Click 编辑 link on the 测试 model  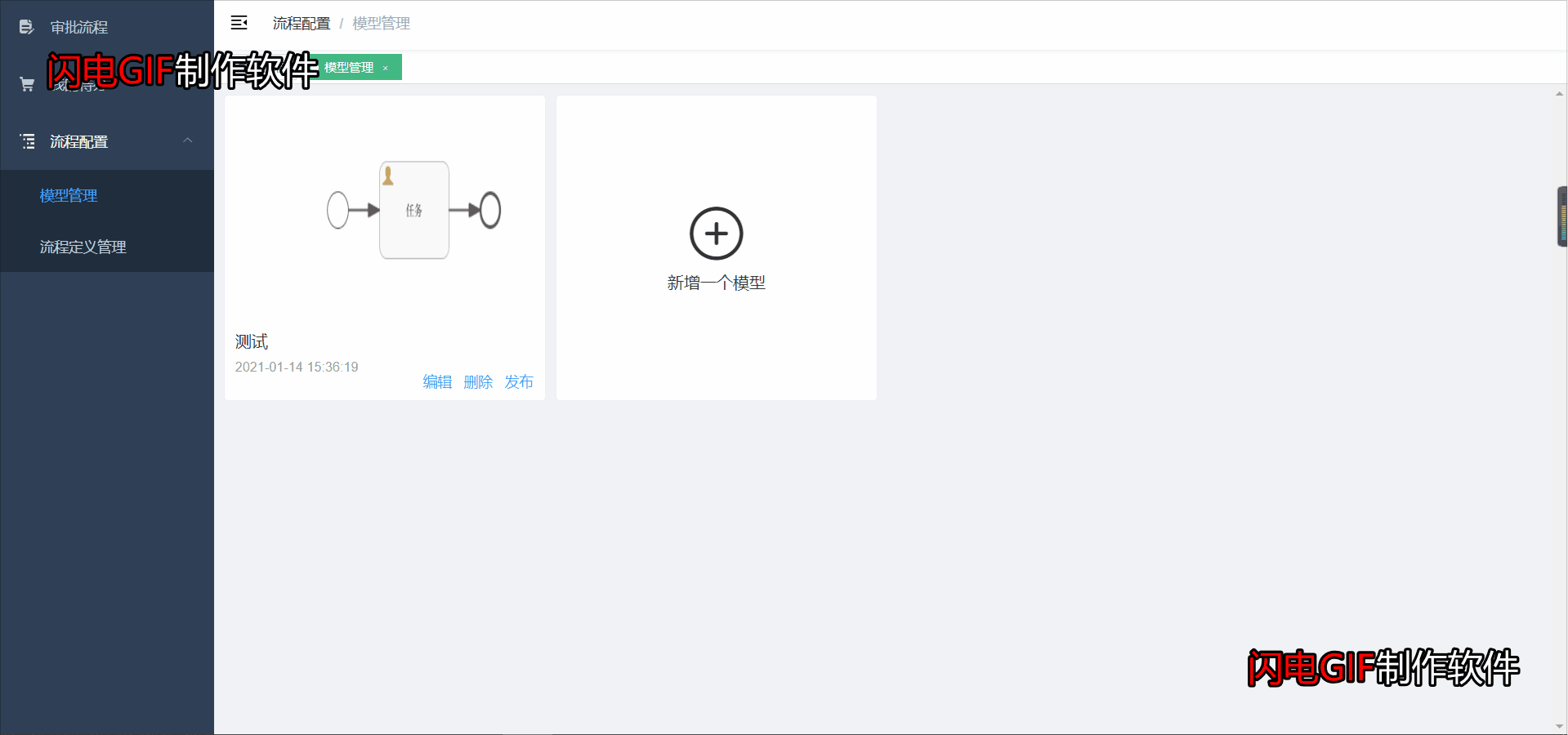[x=437, y=381]
